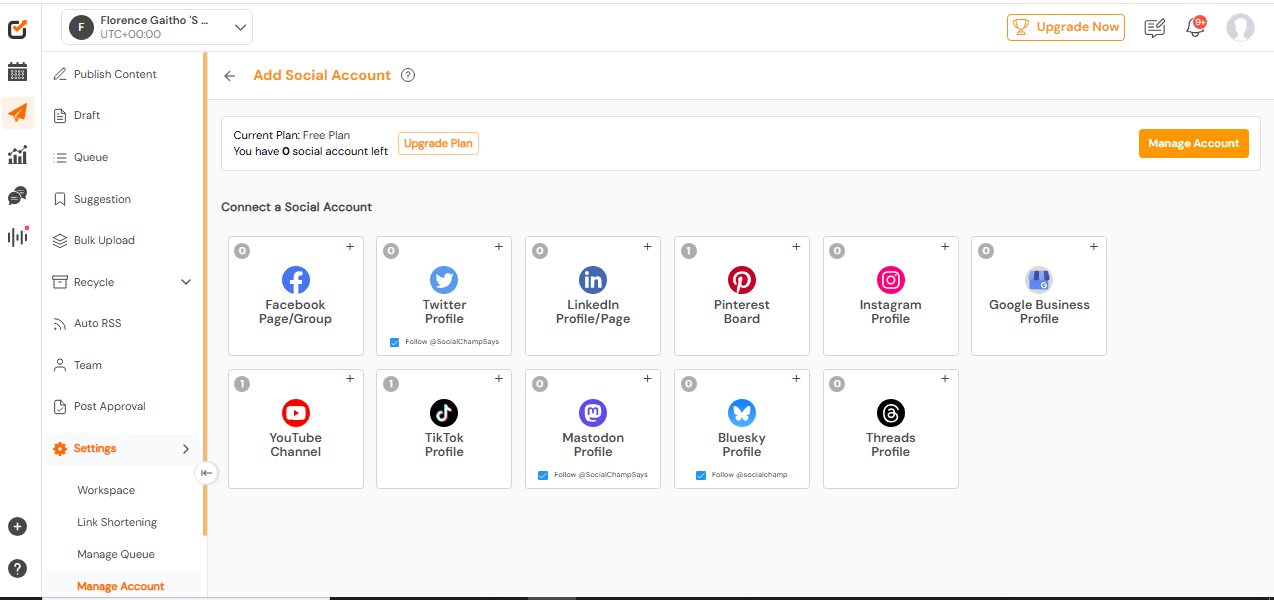The width and height of the screenshot is (1274, 600).
Task: Click the Google Business store icon
Action: click(1039, 280)
